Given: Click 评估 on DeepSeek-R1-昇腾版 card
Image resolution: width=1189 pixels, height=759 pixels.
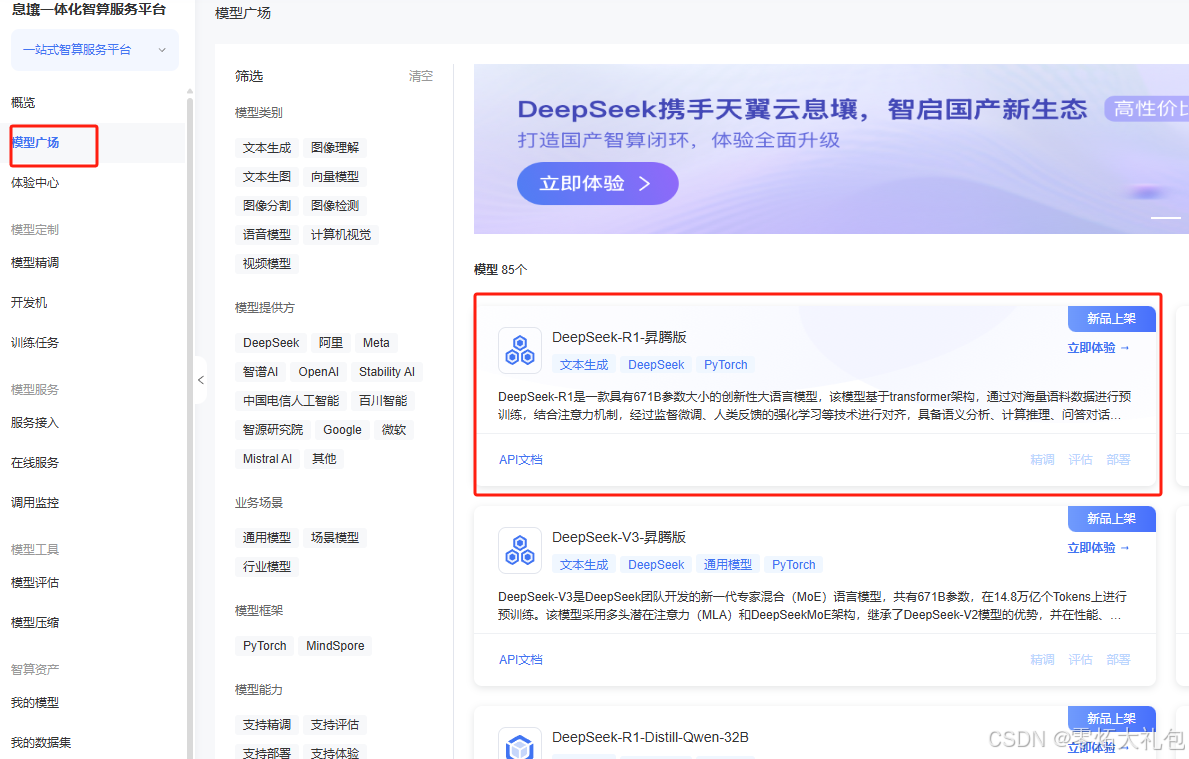Looking at the screenshot, I should (1080, 459).
